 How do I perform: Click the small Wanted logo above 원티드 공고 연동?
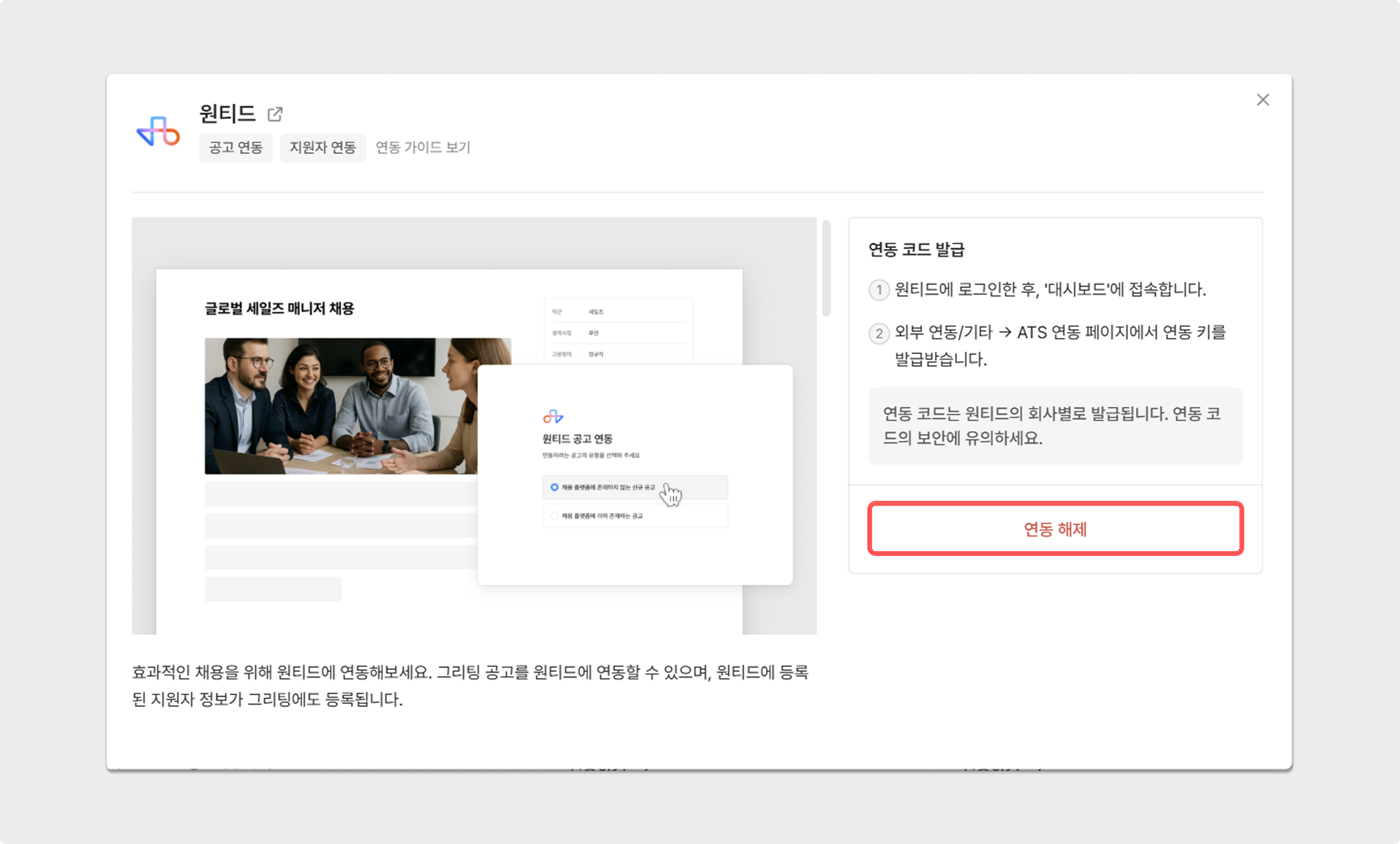point(553,417)
